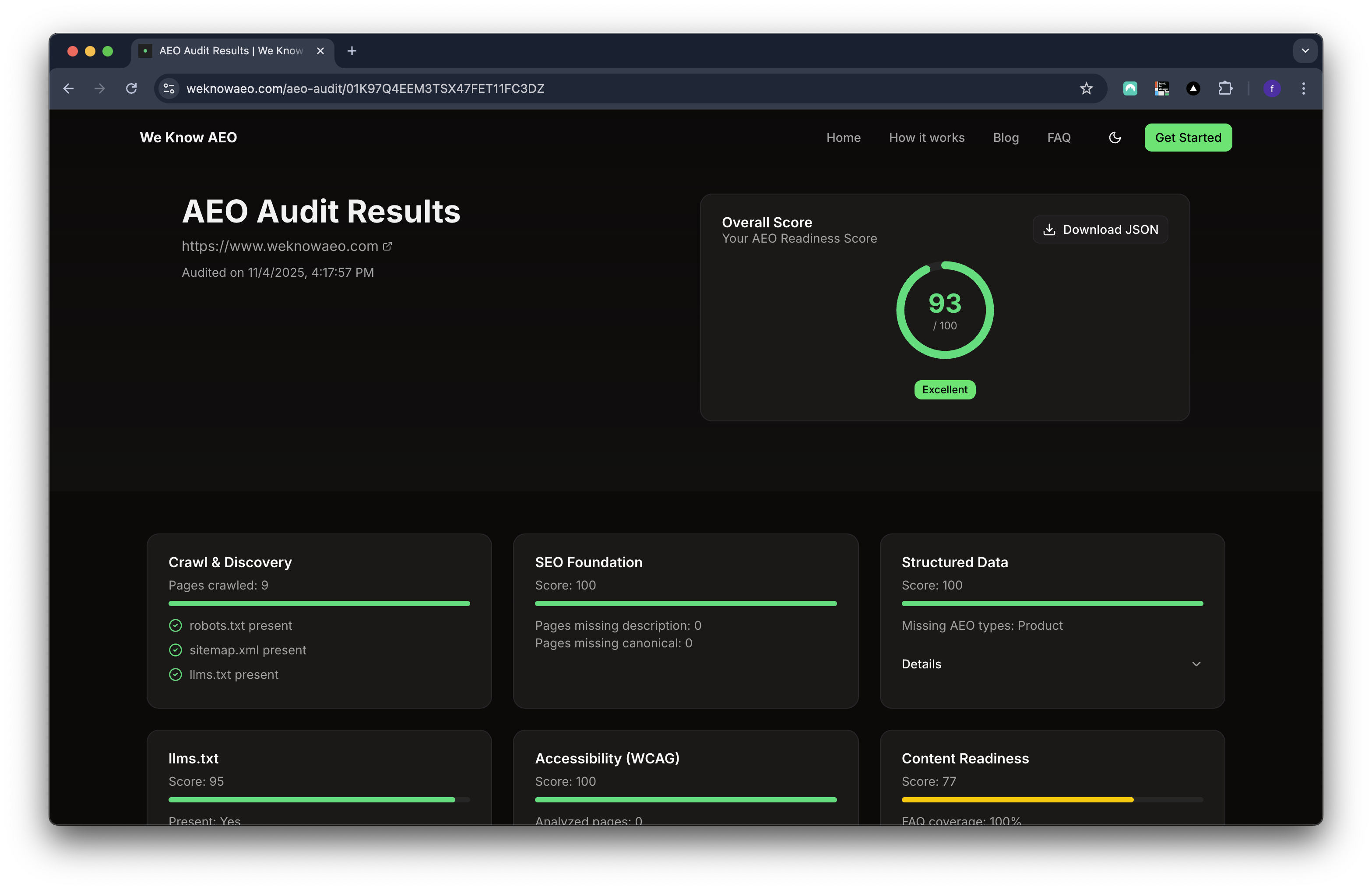The image size is (1372, 890).
Task: Click the Download JSON button
Action: [x=1100, y=230]
